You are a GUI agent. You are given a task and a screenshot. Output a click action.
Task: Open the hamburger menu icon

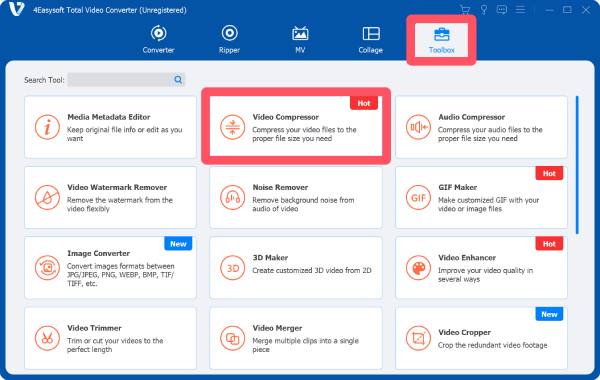pos(520,10)
